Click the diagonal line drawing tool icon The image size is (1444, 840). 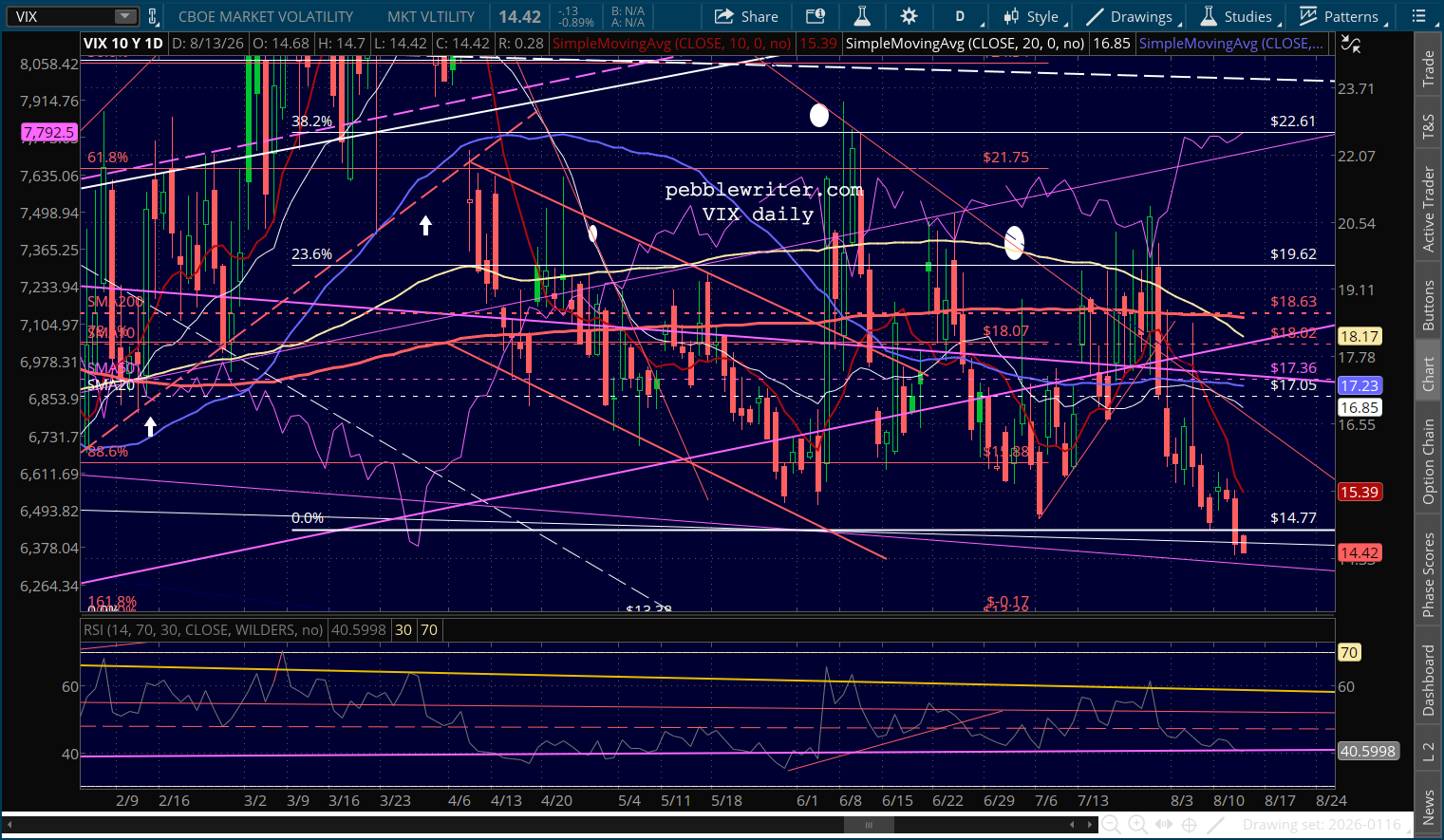tap(1216, 825)
